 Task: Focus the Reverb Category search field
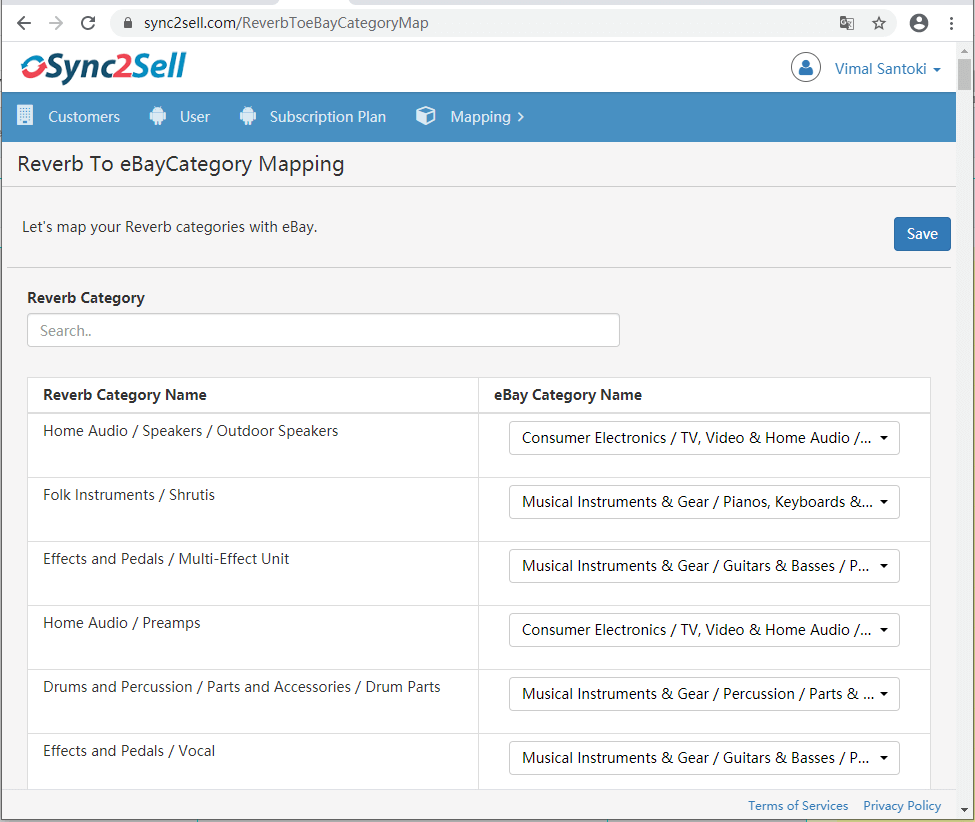point(323,330)
